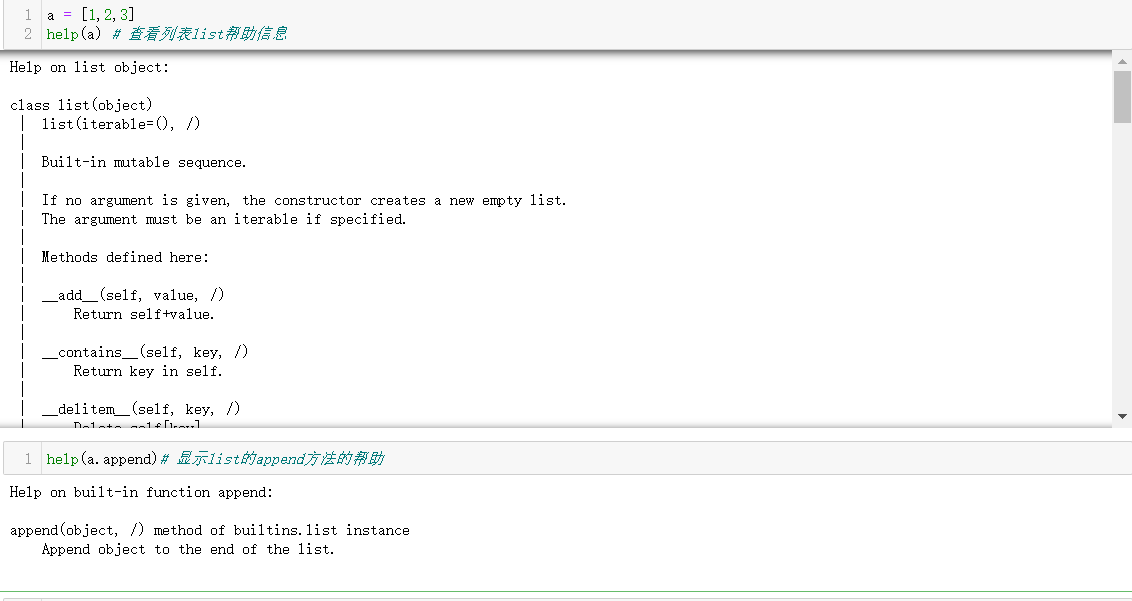Click the text 'Return self+value.'
The width and height of the screenshot is (1132, 601).
[x=144, y=314]
